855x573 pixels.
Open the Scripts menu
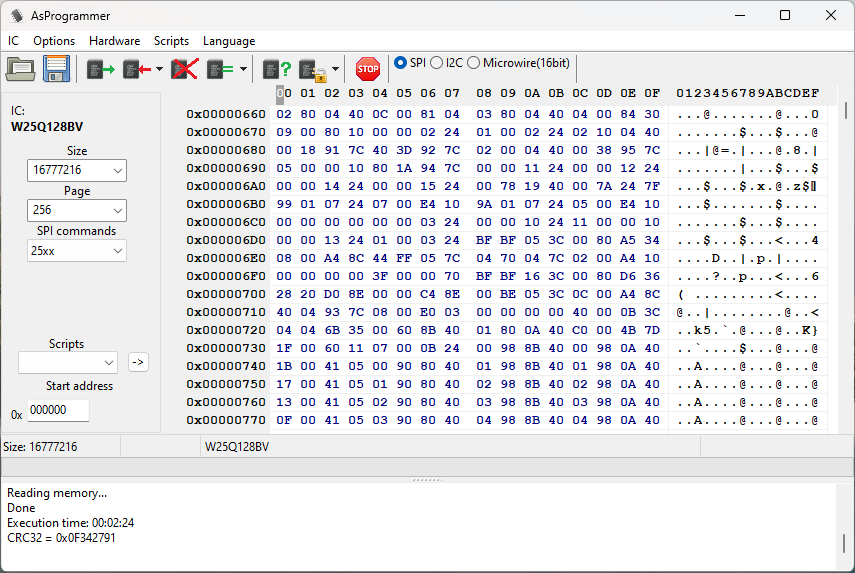tap(171, 41)
